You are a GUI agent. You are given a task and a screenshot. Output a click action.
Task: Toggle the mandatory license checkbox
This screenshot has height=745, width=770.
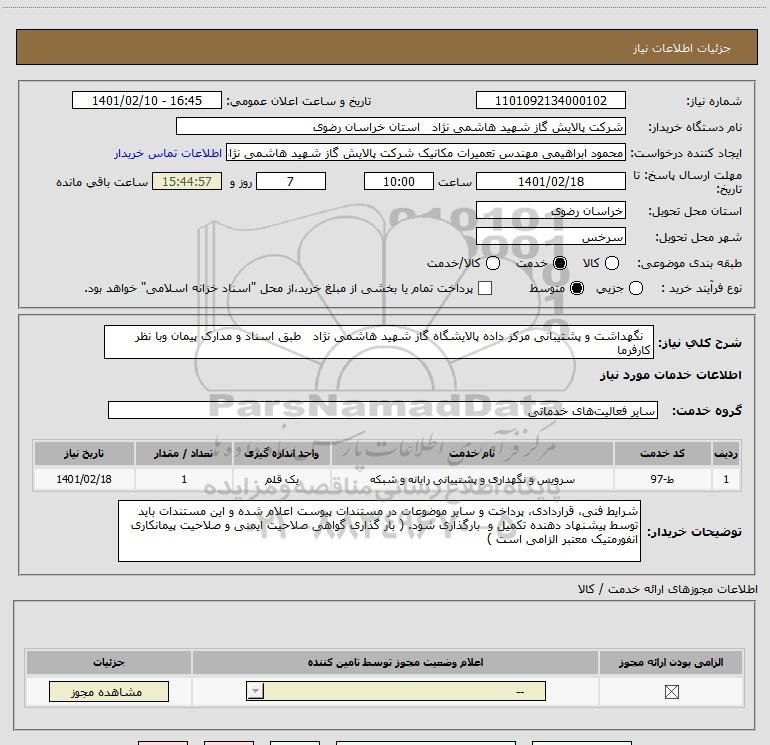click(671, 692)
